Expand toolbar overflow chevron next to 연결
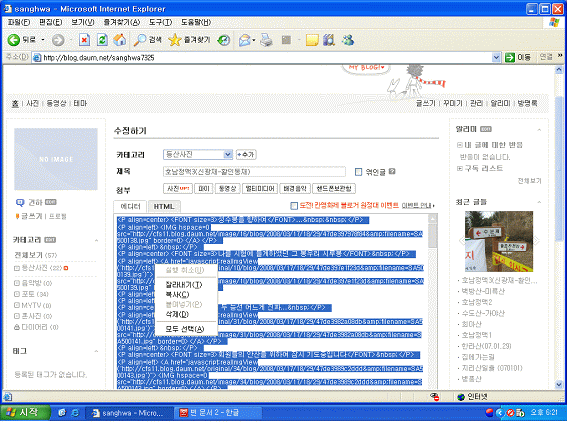Image resolution: width=567 pixels, height=425 pixels. (560, 55)
